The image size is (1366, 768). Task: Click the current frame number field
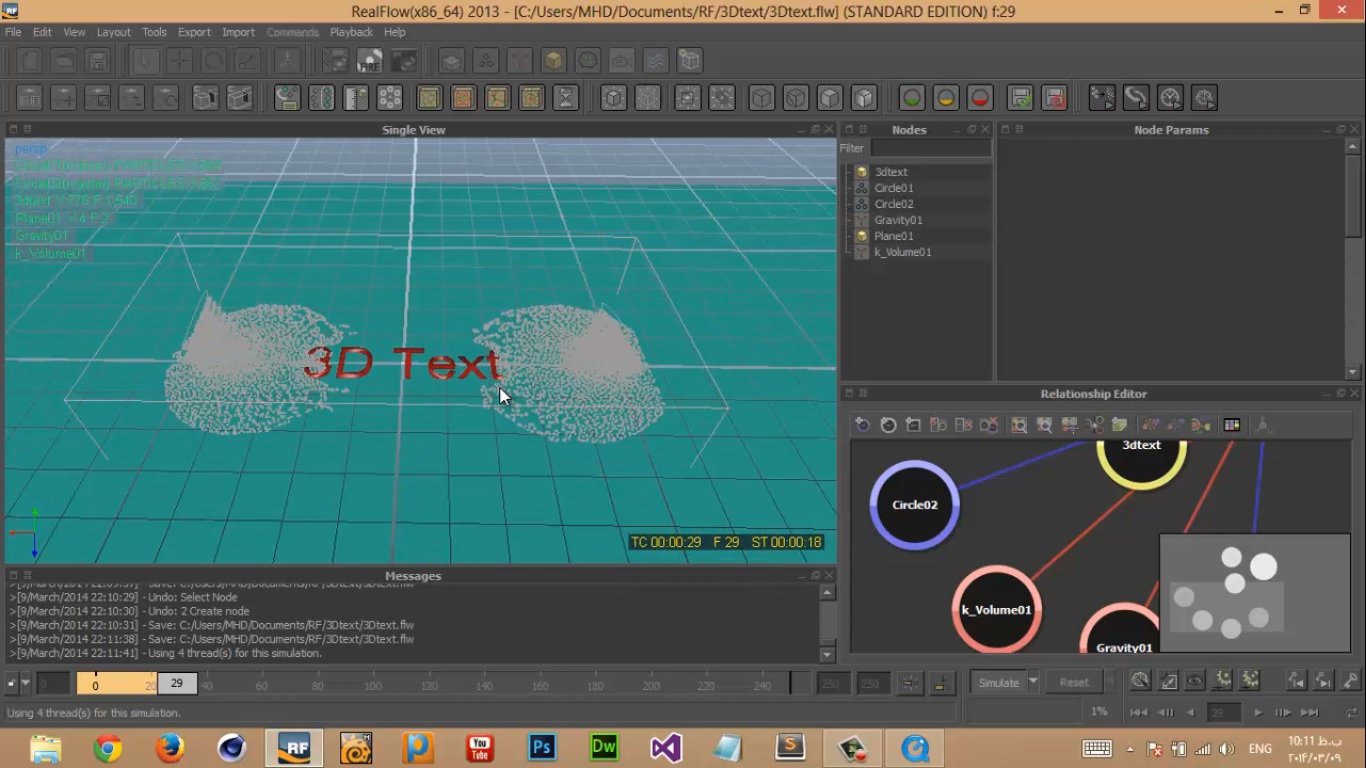pyautogui.click(x=1223, y=712)
